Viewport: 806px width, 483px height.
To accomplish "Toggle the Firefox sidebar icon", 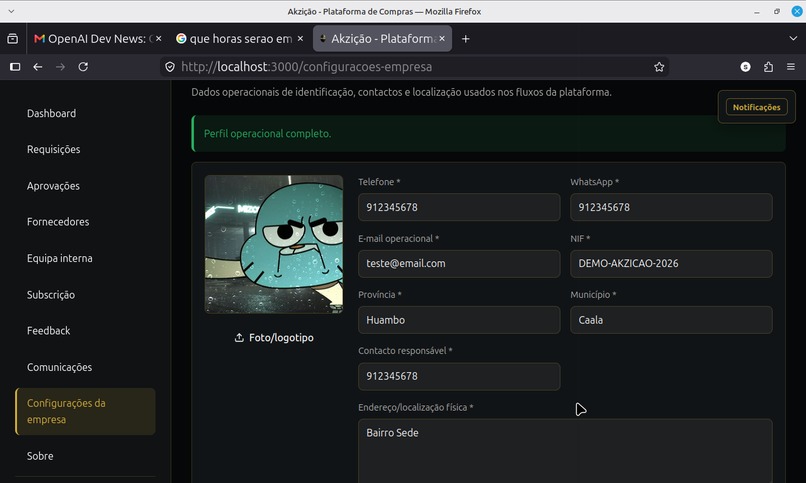I will tap(15, 67).
